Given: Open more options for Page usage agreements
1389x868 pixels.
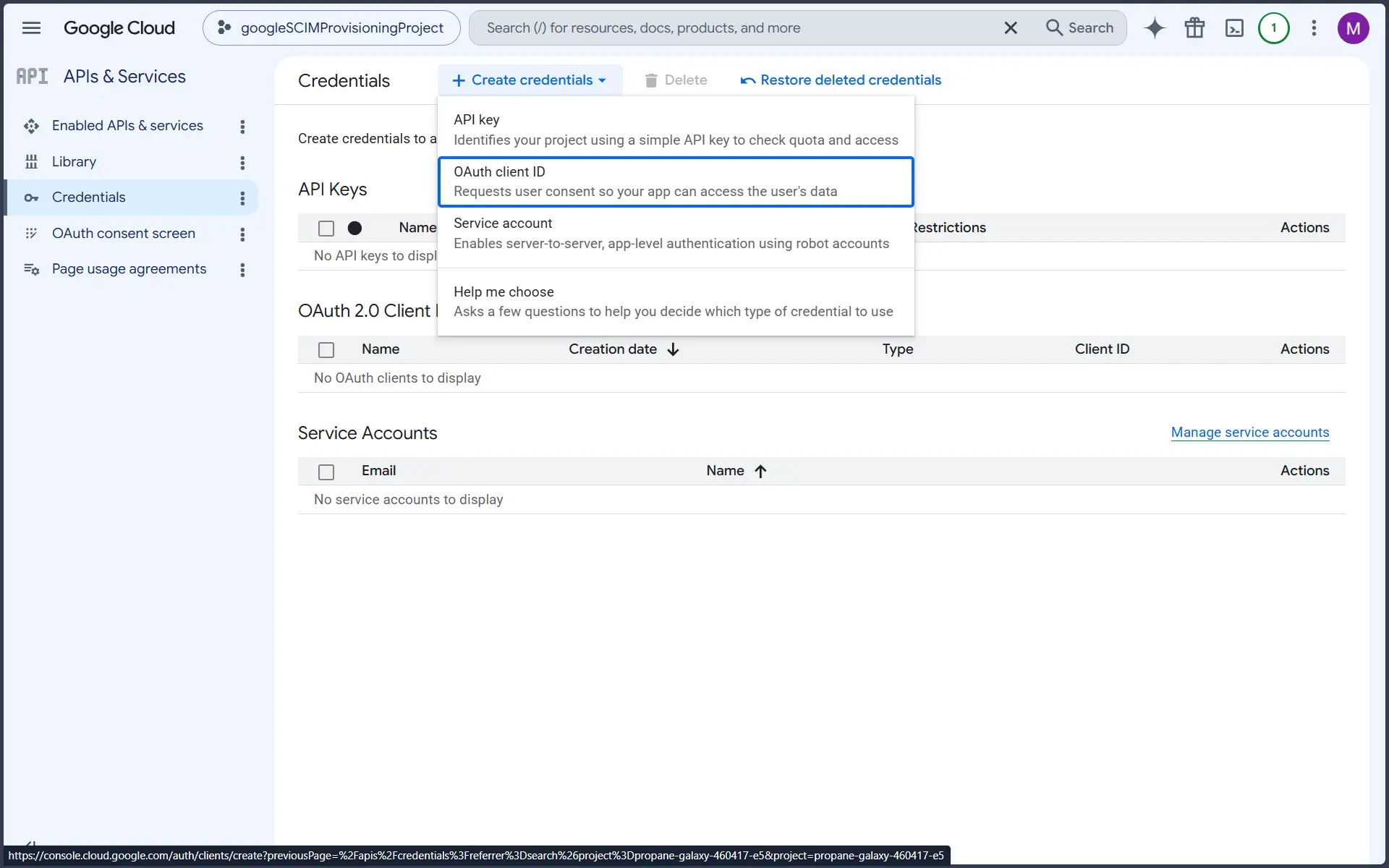Looking at the screenshot, I should tap(242, 270).
